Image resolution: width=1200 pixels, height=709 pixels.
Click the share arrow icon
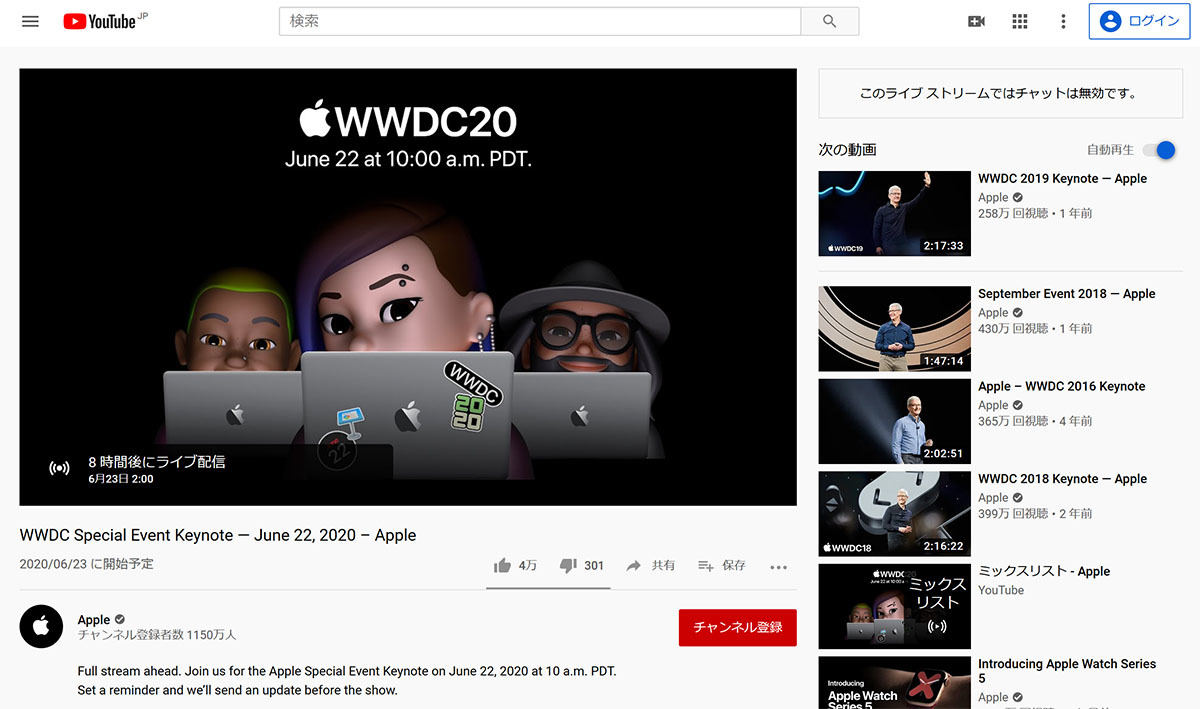click(x=633, y=566)
